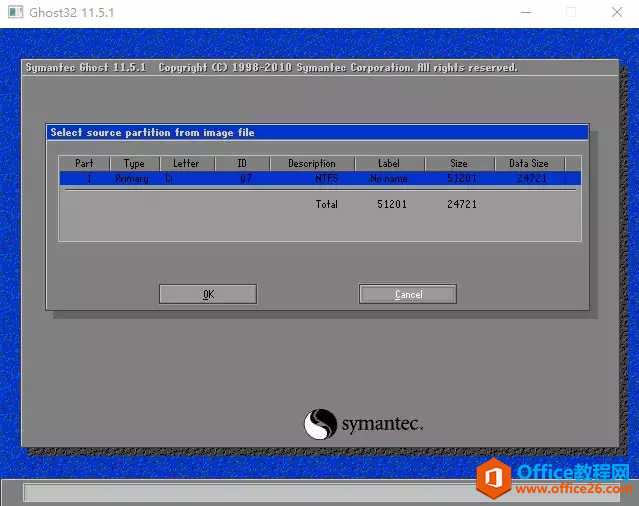Click the 'Select source partition from image file' title
Image resolution: width=639 pixels, height=506 pixels.
pyautogui.click(x=152, y=133)
